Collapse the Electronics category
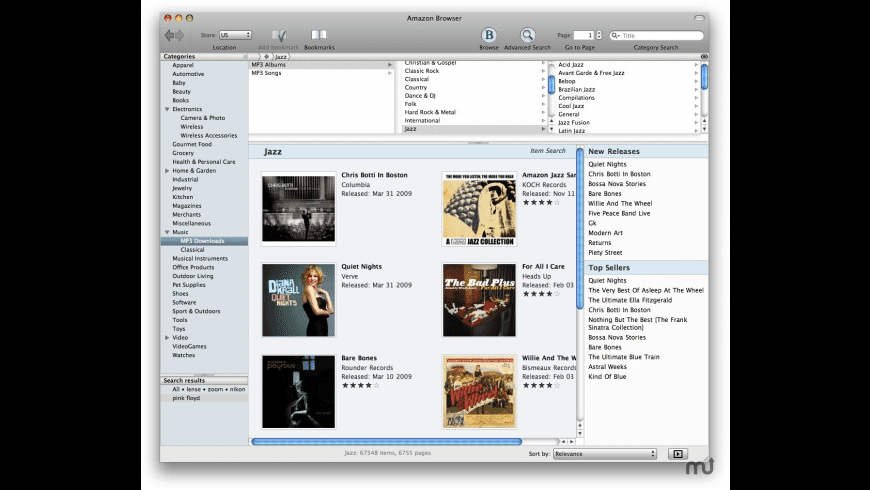 (167, 109)
